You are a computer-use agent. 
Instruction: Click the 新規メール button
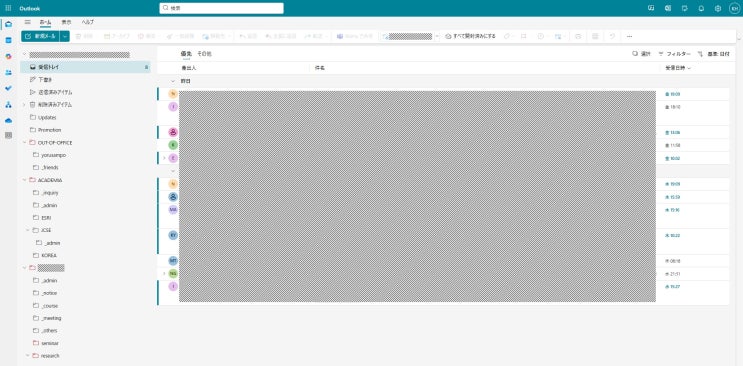40,36
